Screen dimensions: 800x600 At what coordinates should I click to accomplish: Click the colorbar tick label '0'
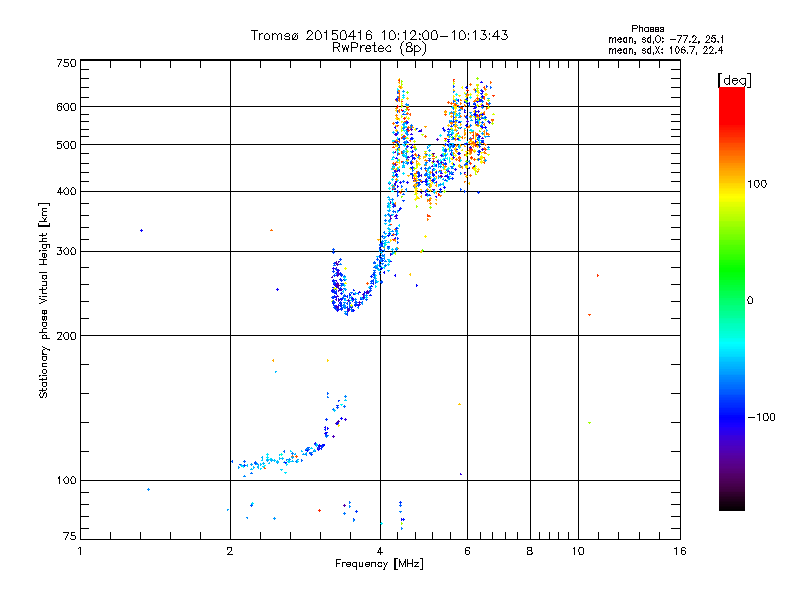coord(750,301)
